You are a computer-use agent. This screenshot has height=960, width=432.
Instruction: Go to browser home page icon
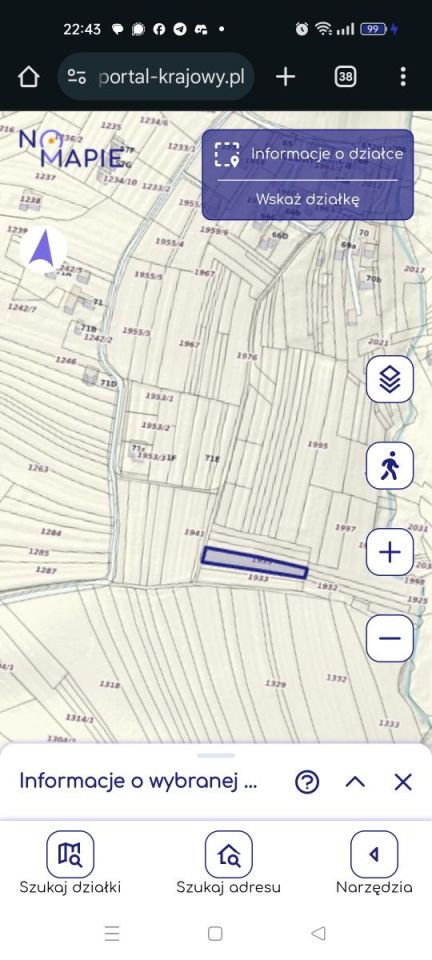click(x=29, y=77)
